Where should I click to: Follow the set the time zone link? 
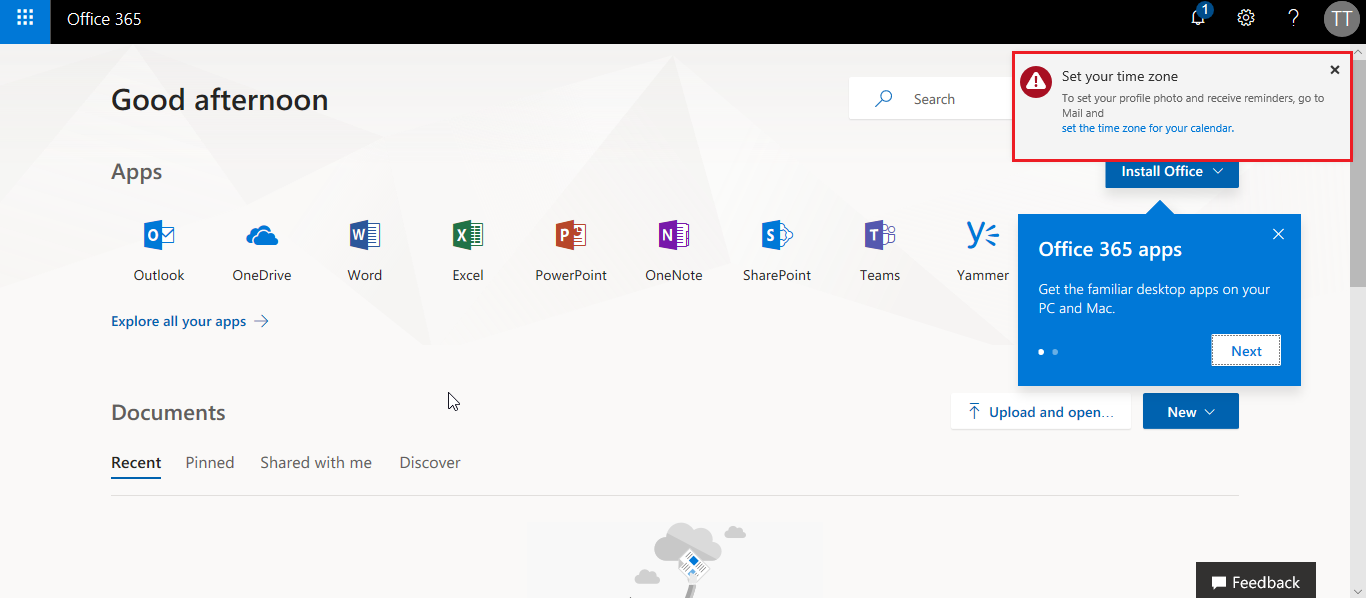pyautogui.click(x=1147, y=128)
